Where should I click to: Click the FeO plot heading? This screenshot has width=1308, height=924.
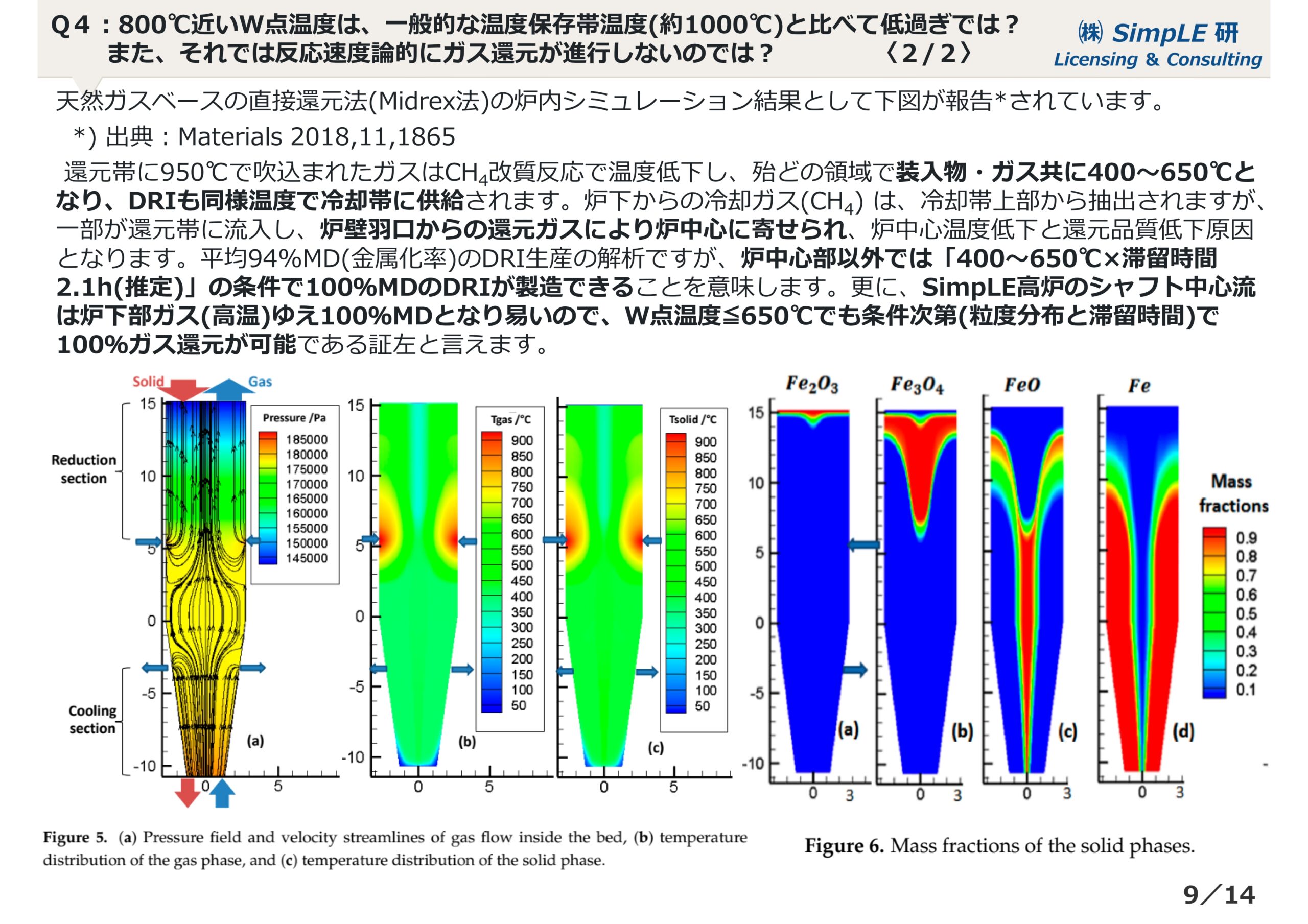click(x=1021, y=385)
